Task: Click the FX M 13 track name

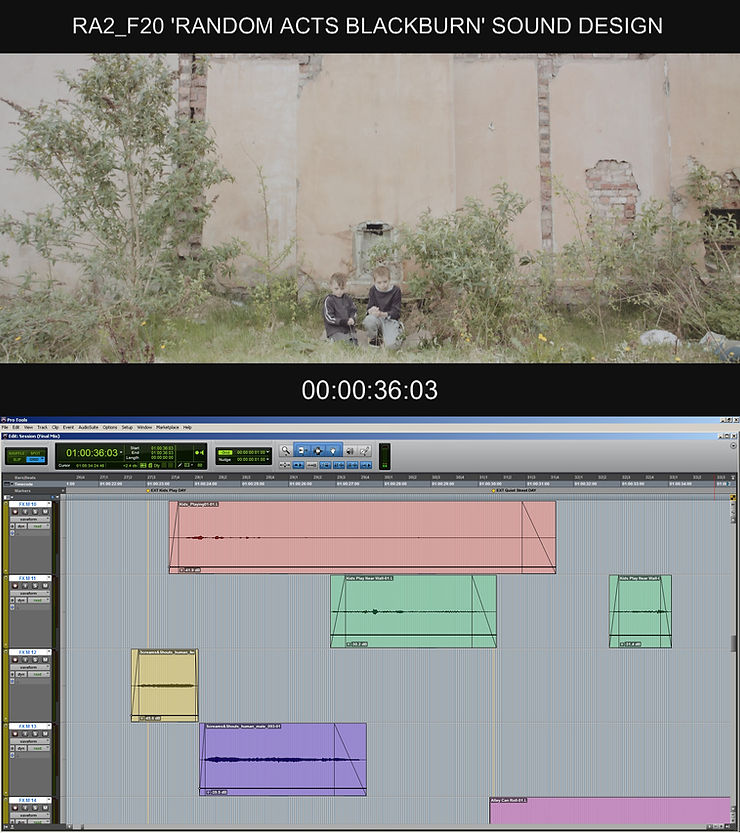Action: coord(28,726)
